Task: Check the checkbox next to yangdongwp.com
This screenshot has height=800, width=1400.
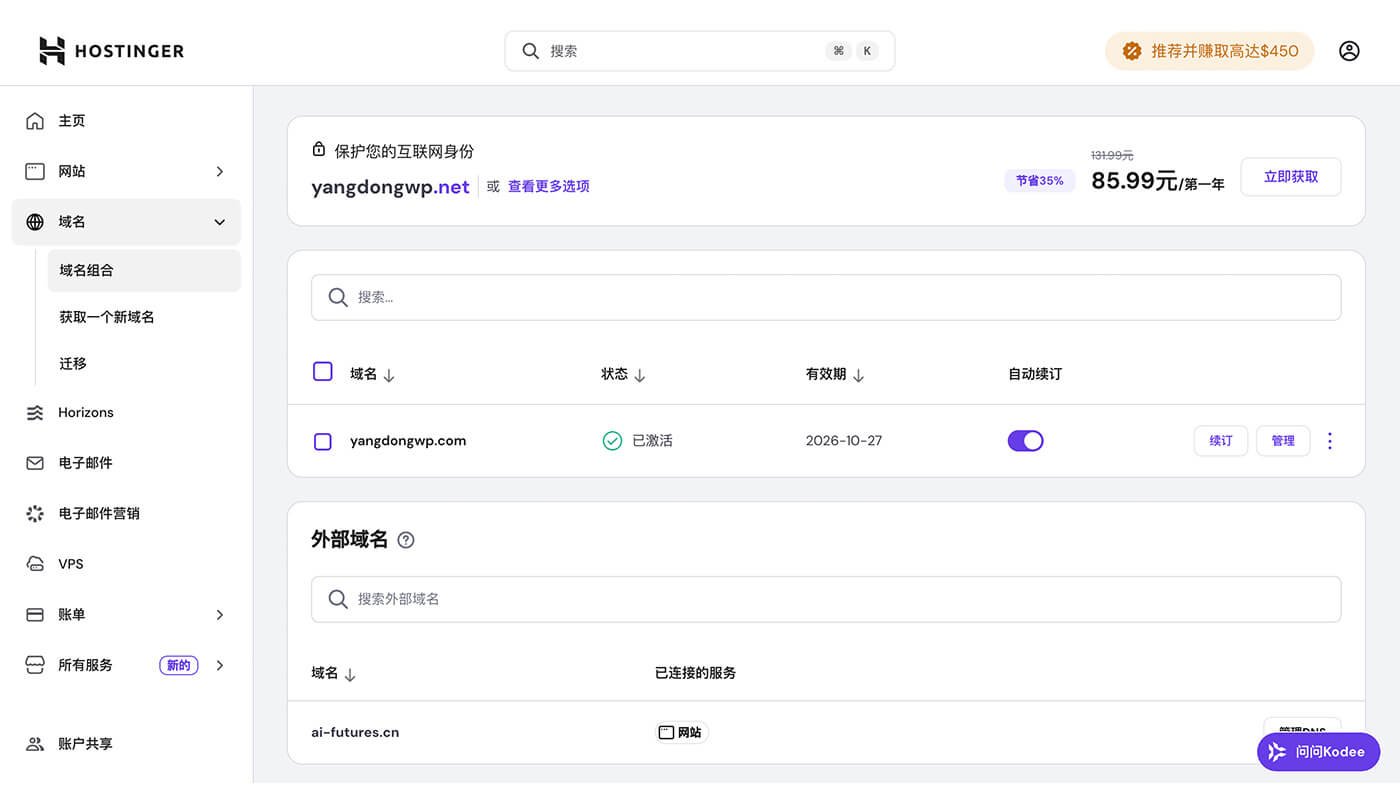Action: [x=322, y=440]
